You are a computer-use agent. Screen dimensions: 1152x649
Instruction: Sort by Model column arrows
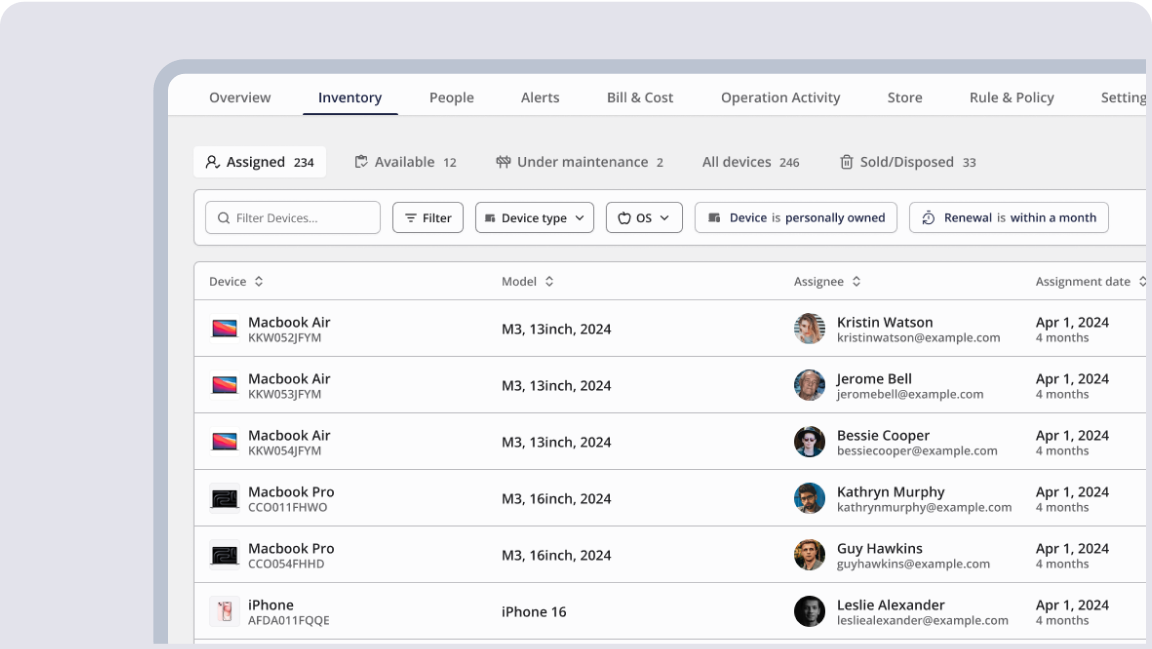pyautogui.click(x=549, y=282)
